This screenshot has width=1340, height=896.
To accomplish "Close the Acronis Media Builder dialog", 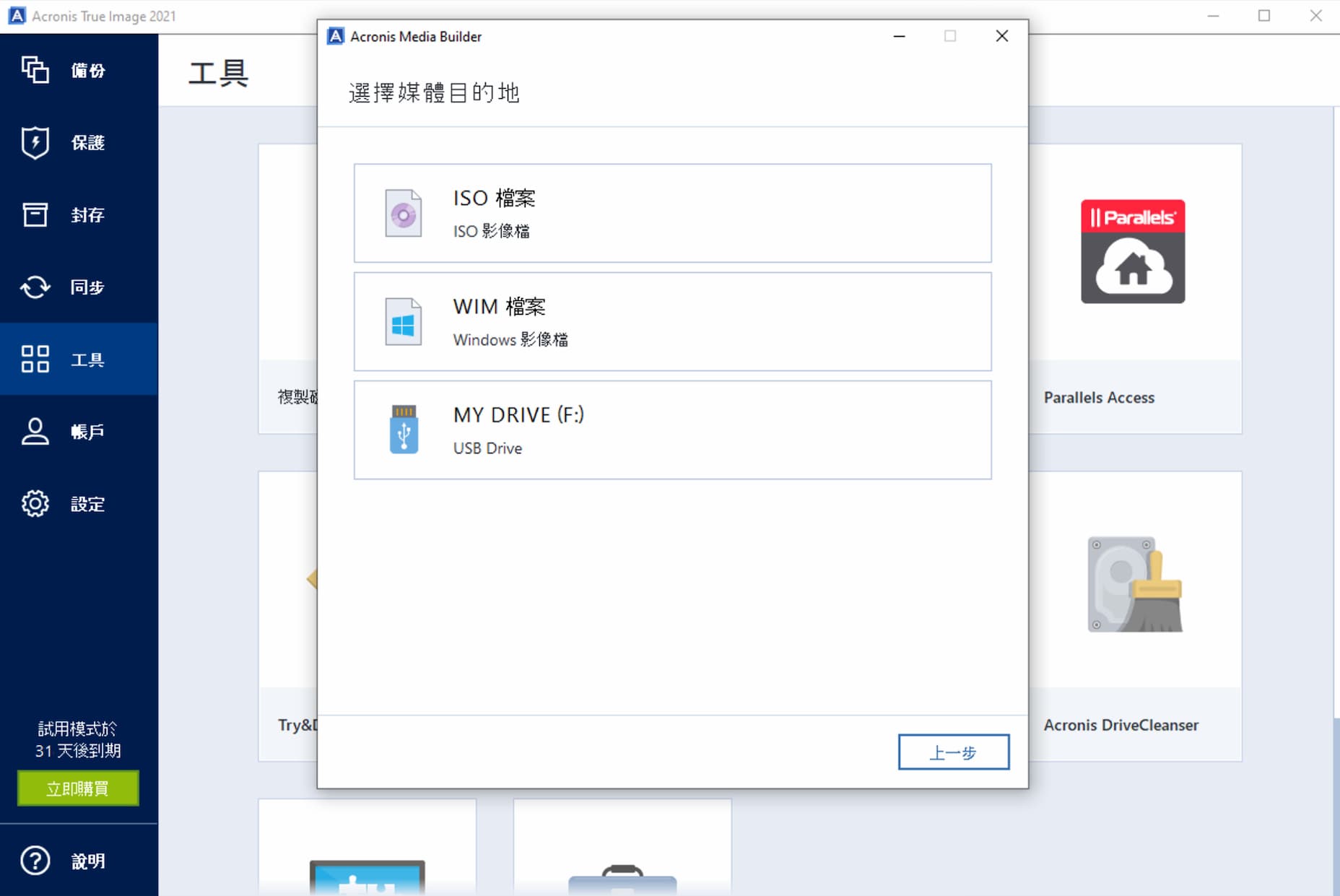I will click(1001, 36).
